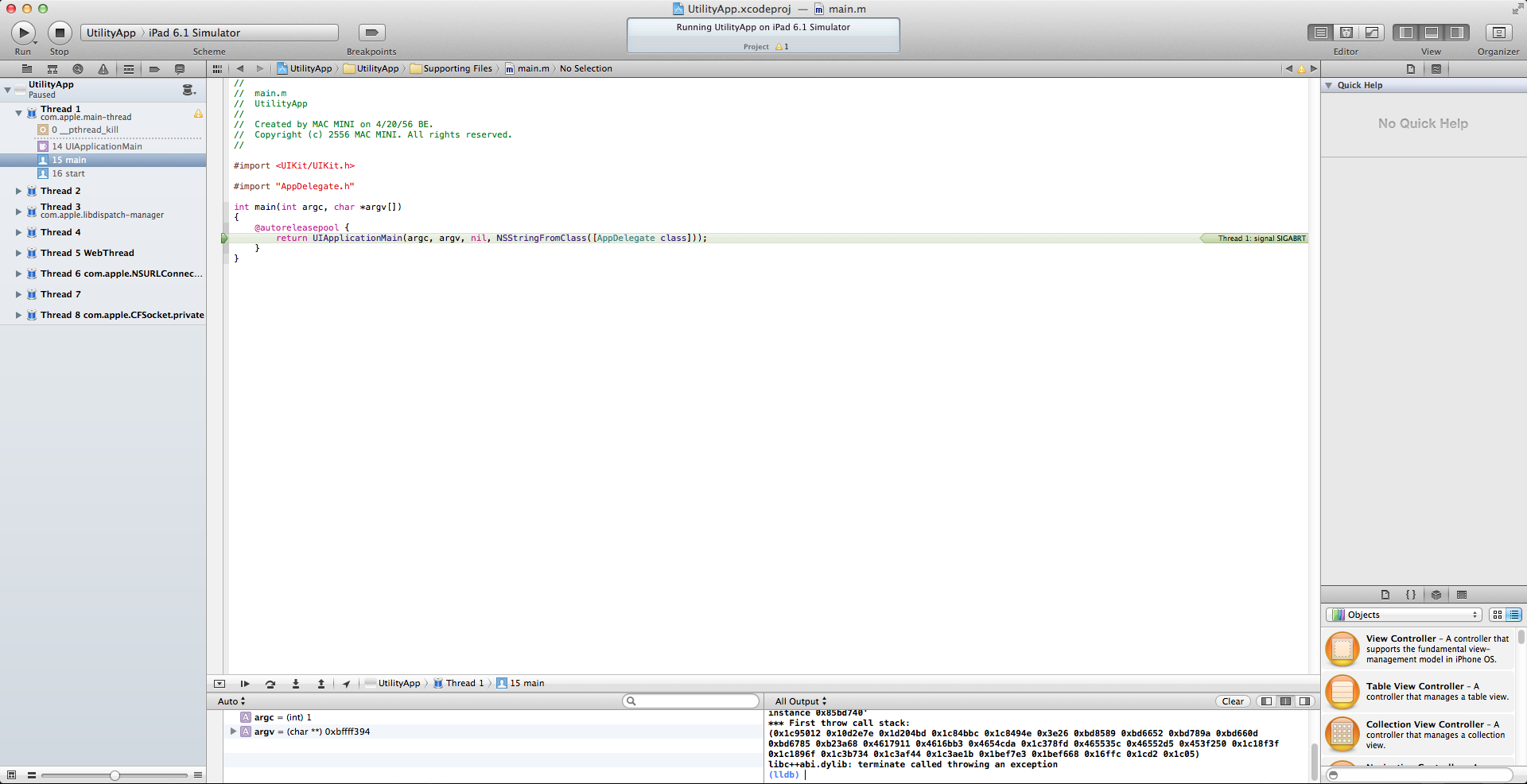Click main.m in the jump bar
The image size is (1527, 784).
point(527,69)
